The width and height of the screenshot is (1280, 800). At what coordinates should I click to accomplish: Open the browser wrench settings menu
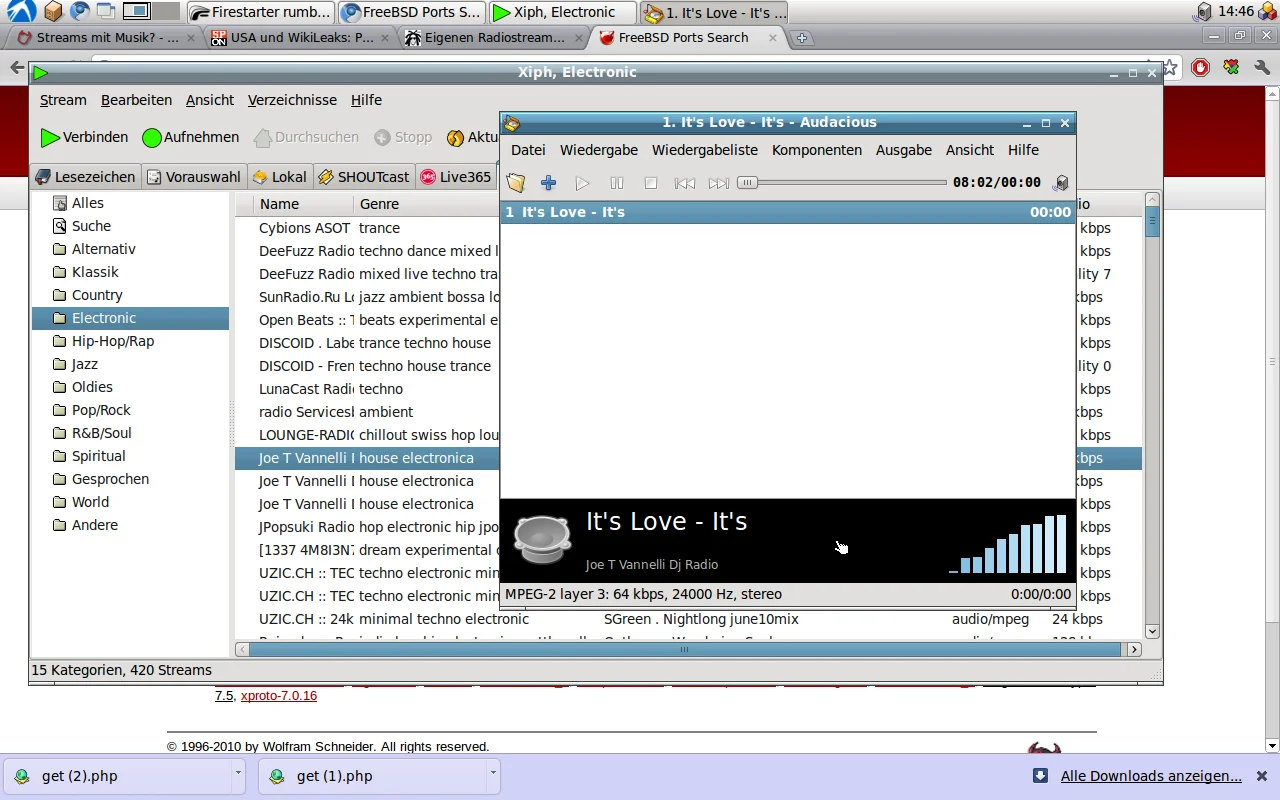pos(1261,68)
